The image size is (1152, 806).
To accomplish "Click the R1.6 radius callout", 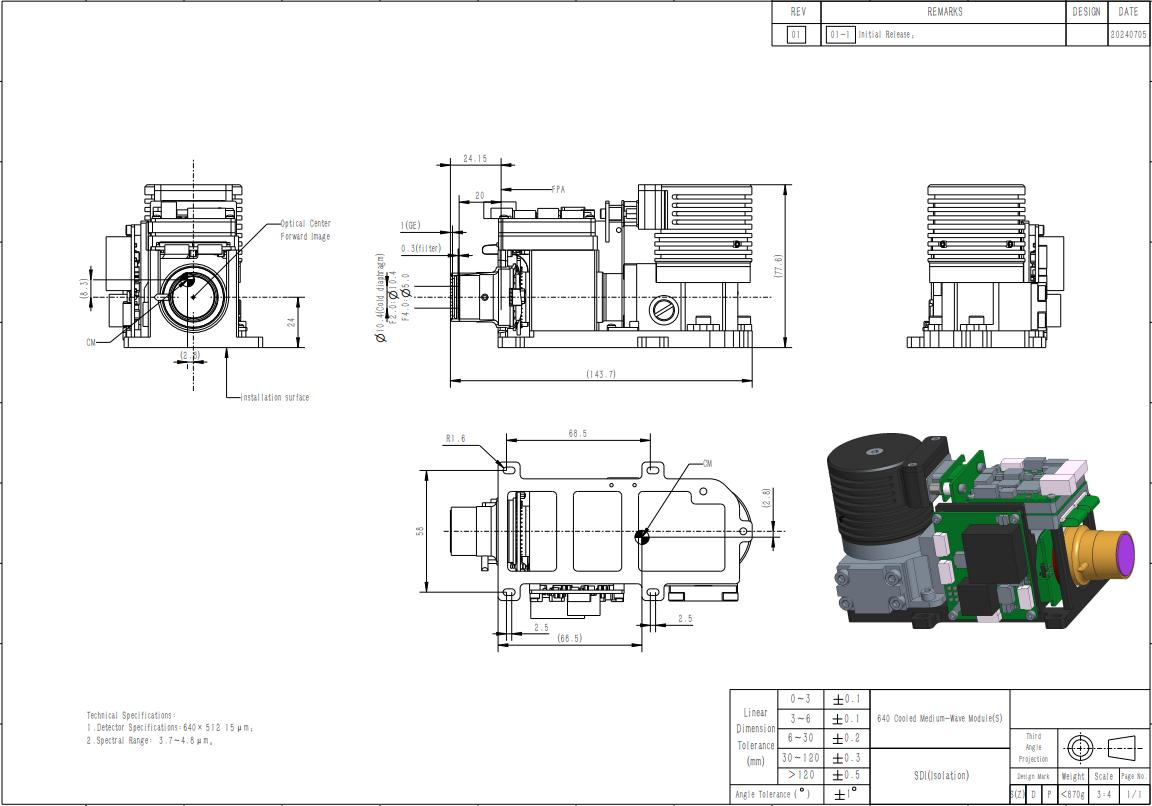I will click(x=455, y=438).
